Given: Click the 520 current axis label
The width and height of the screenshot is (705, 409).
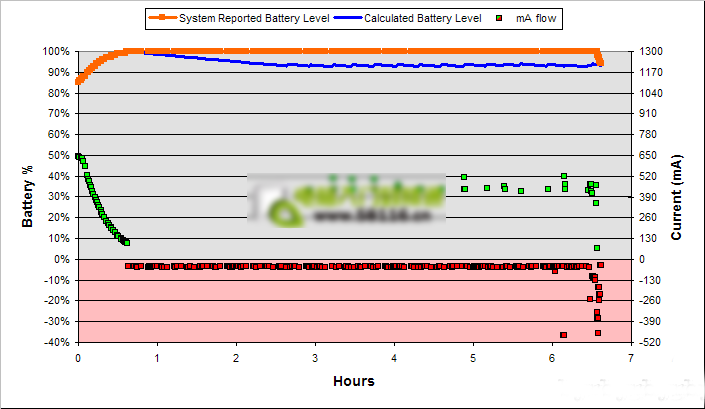Looking at the screenshot, I should (648, 176).
